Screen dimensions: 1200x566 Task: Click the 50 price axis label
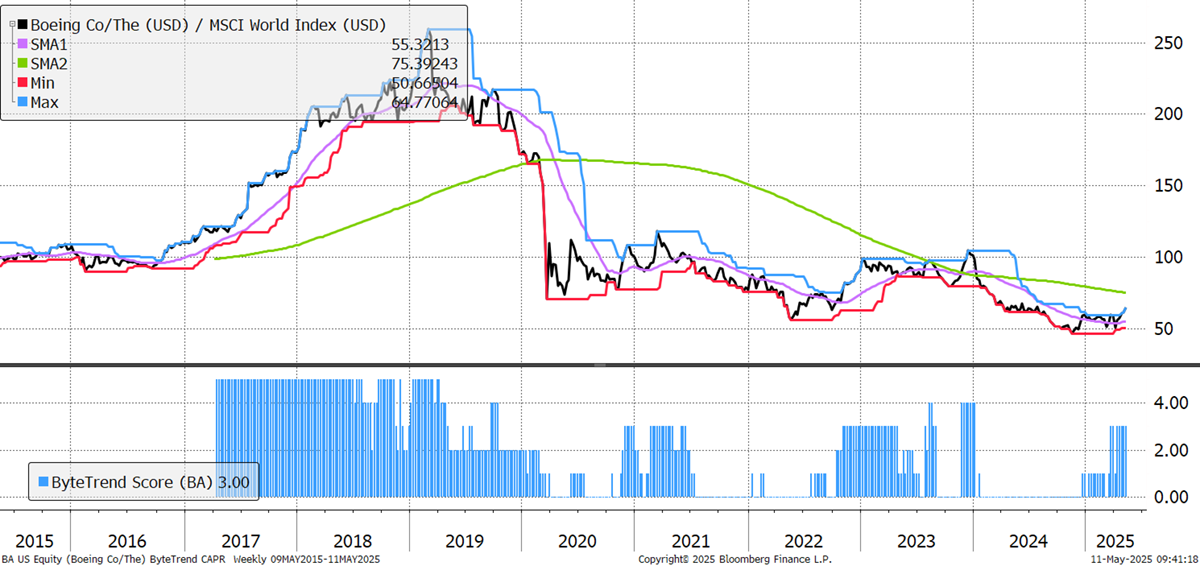pos(1162,329)
